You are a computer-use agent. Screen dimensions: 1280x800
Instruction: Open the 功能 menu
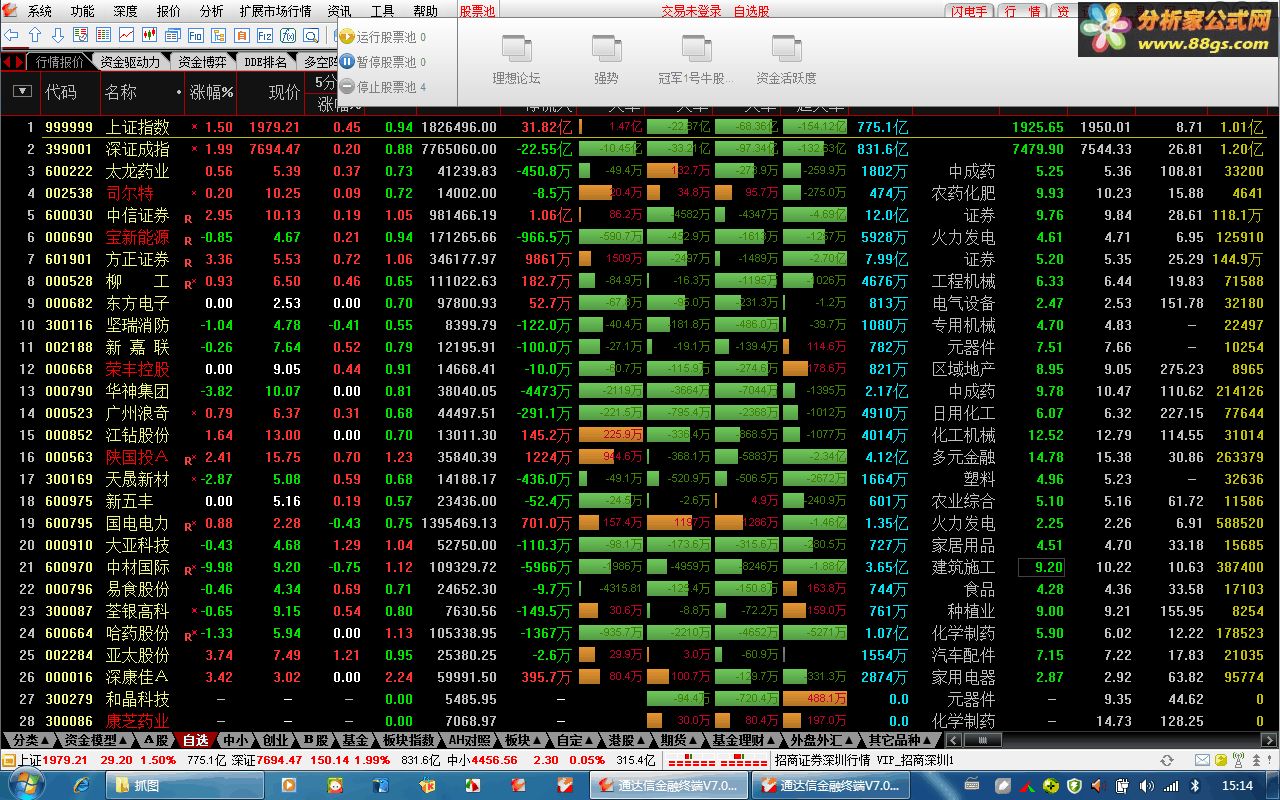(83, 11)
